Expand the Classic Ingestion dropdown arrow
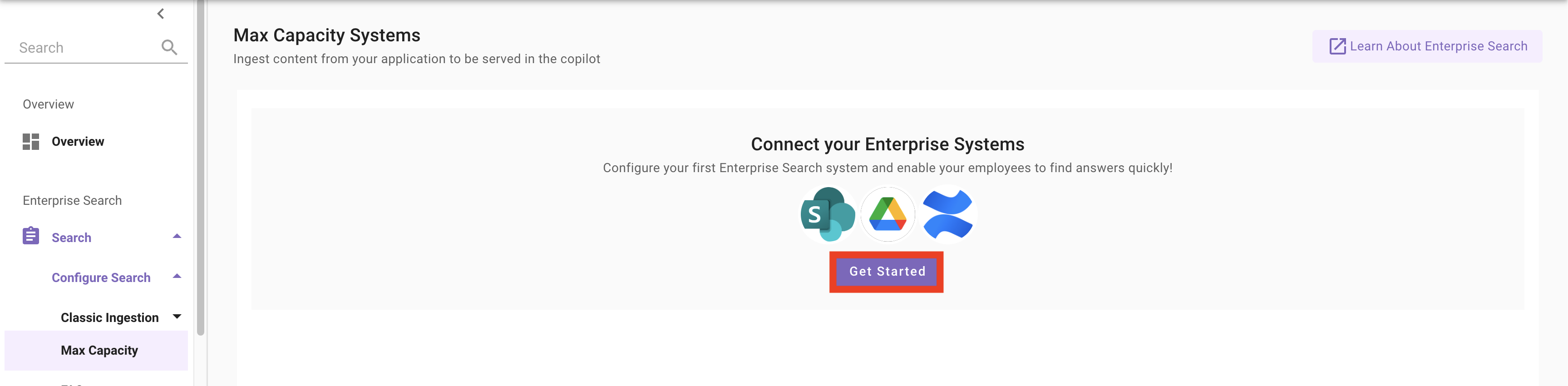 177,317
